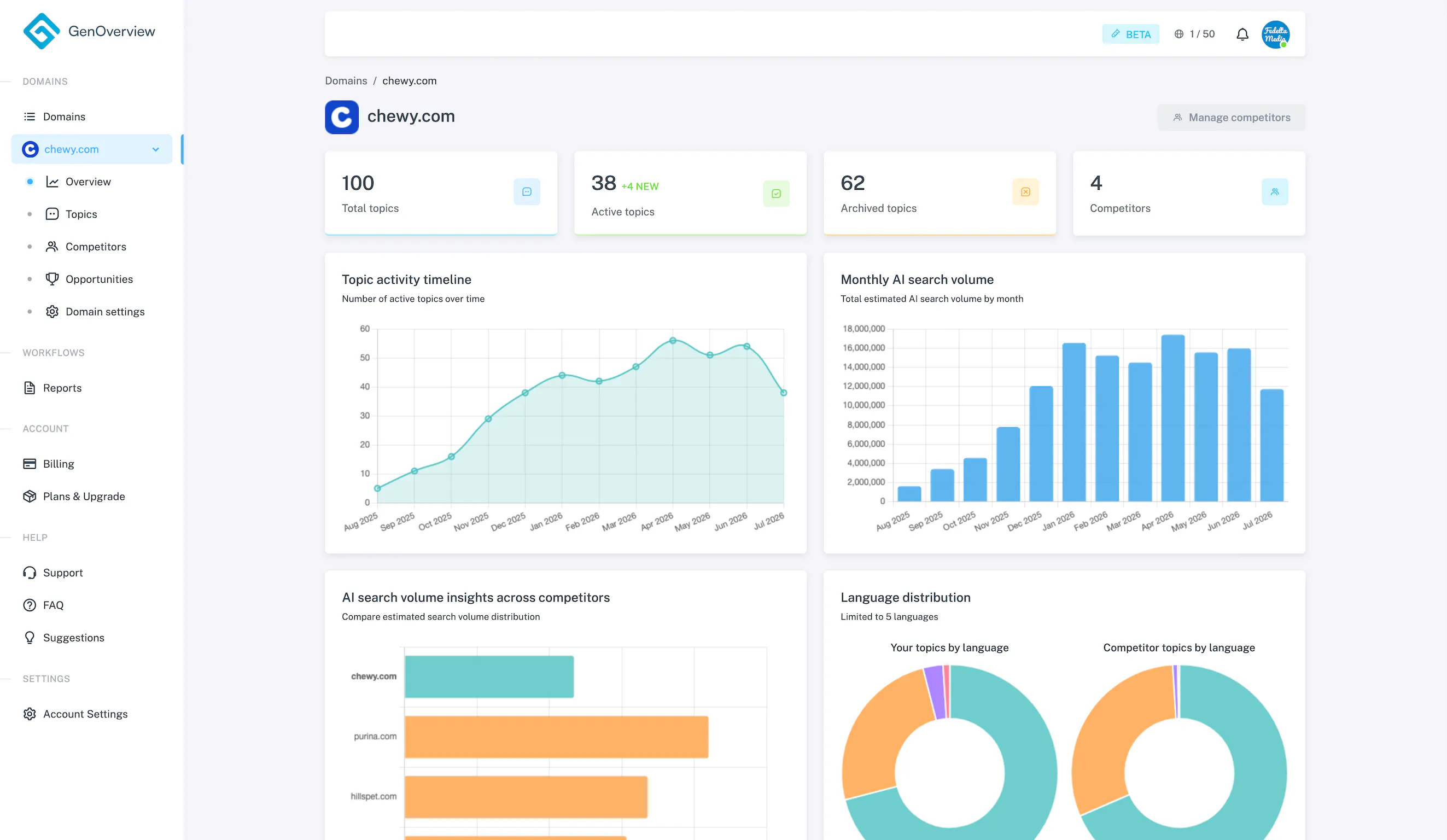Viewport: 1447px width, 840px height.
Task: Open the notifications bell
Action: [x=1242, y=34]
